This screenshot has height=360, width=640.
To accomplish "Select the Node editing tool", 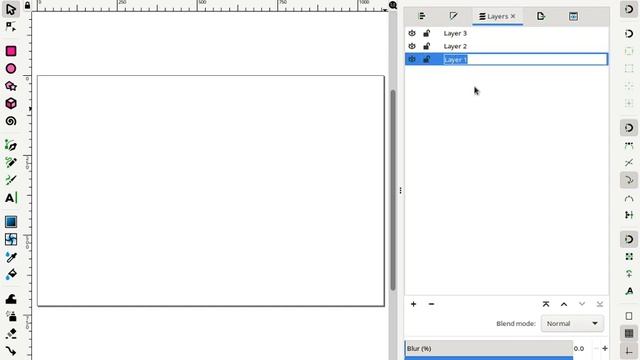I will (x=11, y=27).
